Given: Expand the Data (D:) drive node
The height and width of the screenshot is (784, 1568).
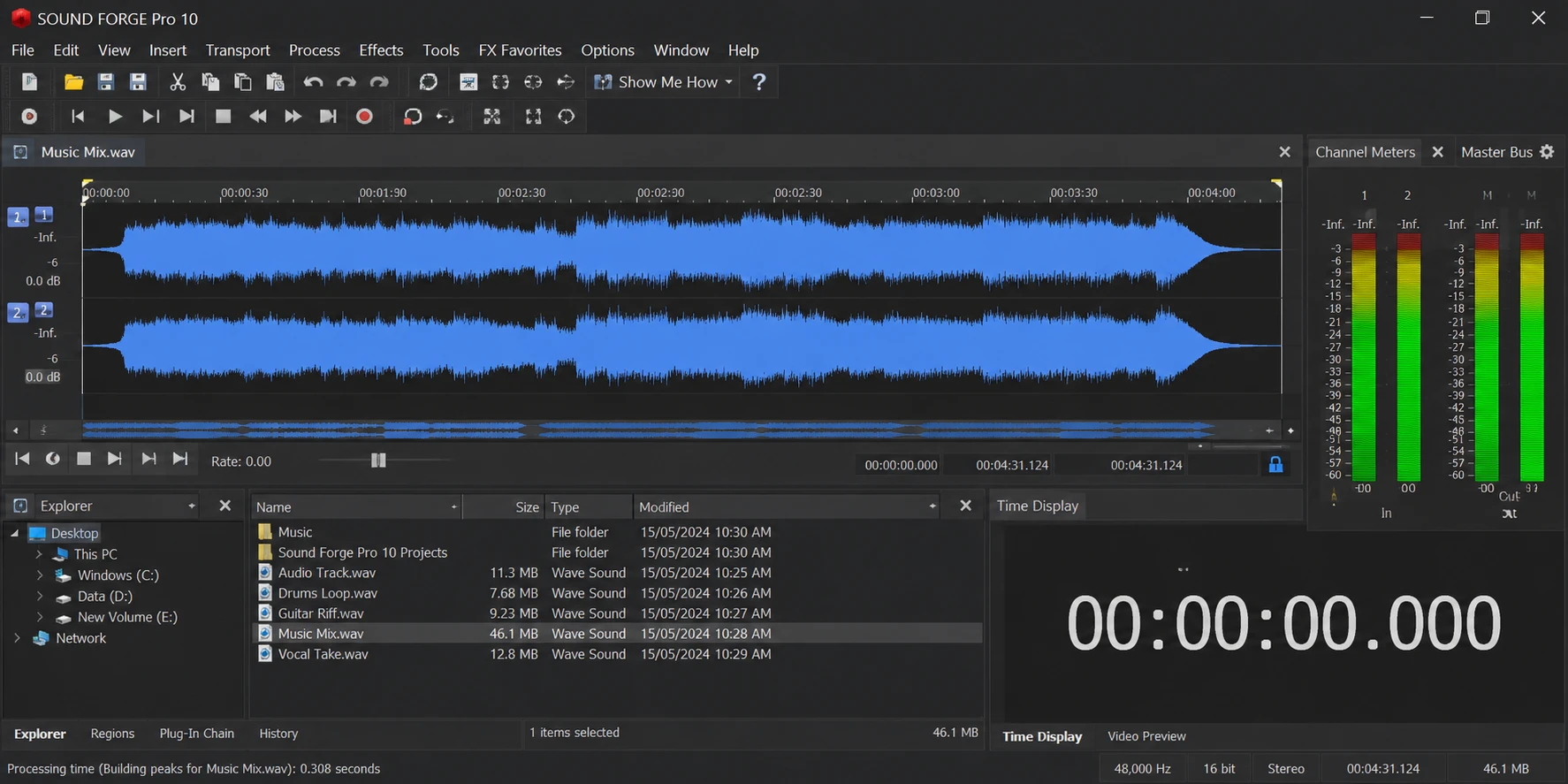Looking at the screenshot, I should point(39,597).
